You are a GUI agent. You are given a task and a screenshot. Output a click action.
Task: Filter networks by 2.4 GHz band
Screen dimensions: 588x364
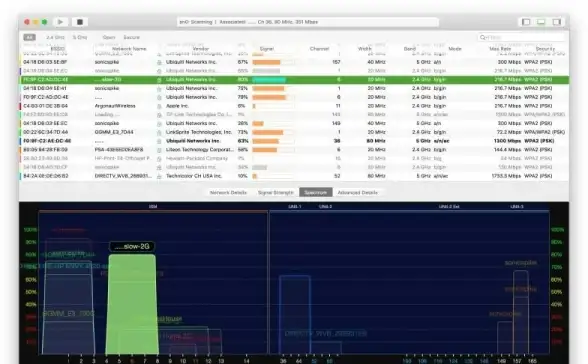click(55, 37)
